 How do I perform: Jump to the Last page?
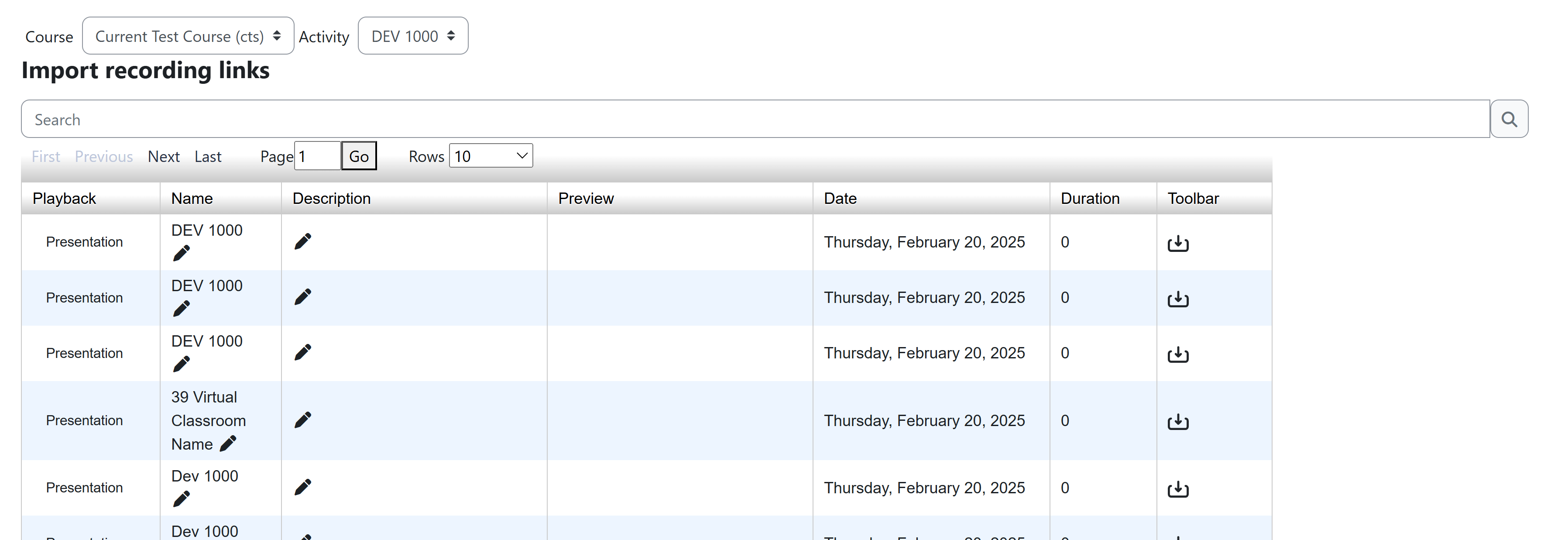click(208, 156)
